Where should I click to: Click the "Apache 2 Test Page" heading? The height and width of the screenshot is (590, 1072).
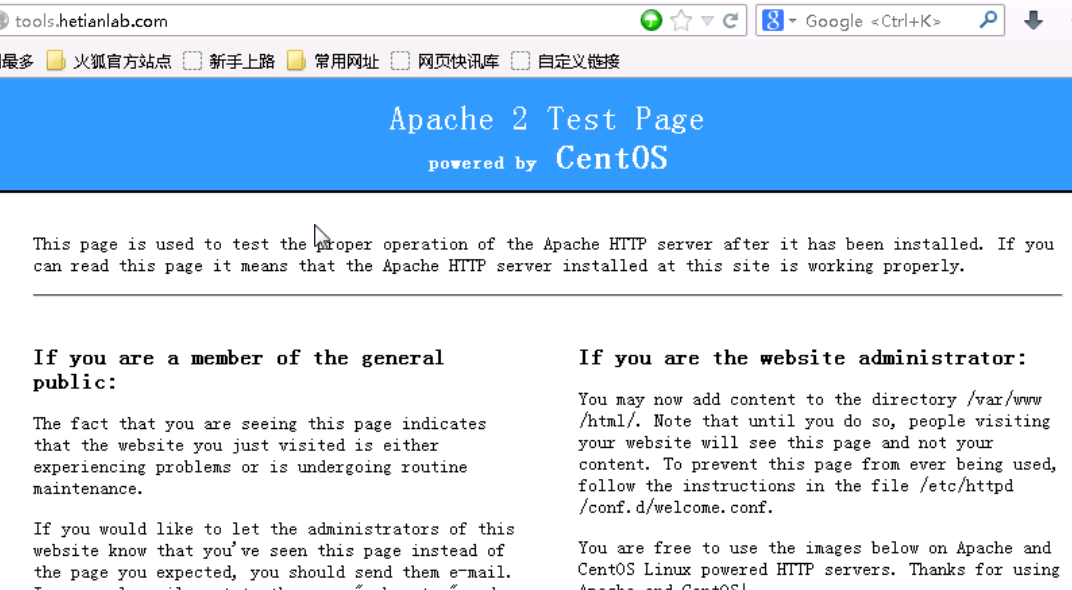pyautogui.click(x=546, y=119)
